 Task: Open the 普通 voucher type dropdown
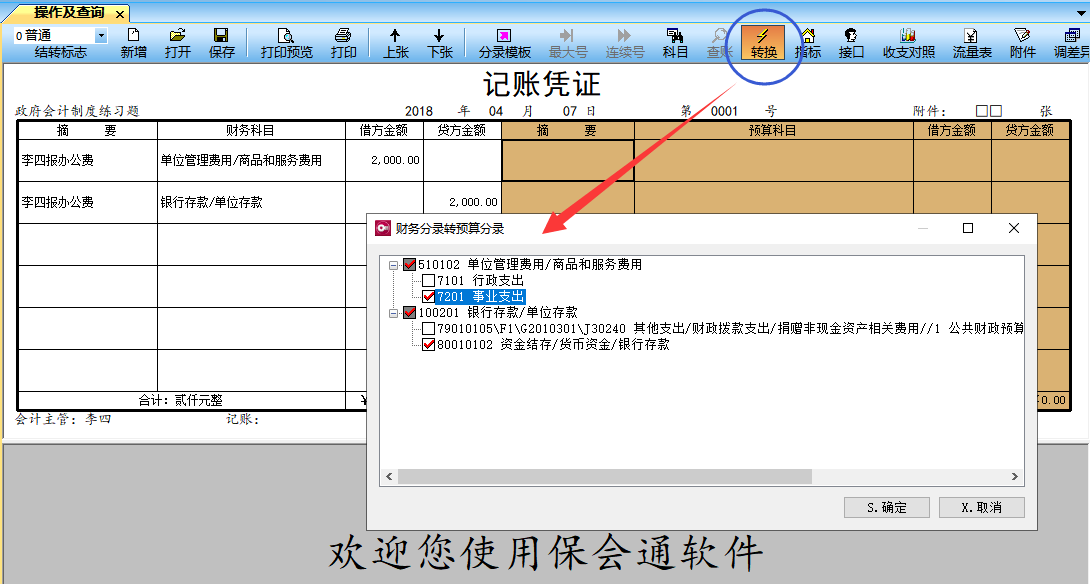click(x=100, y=35)
